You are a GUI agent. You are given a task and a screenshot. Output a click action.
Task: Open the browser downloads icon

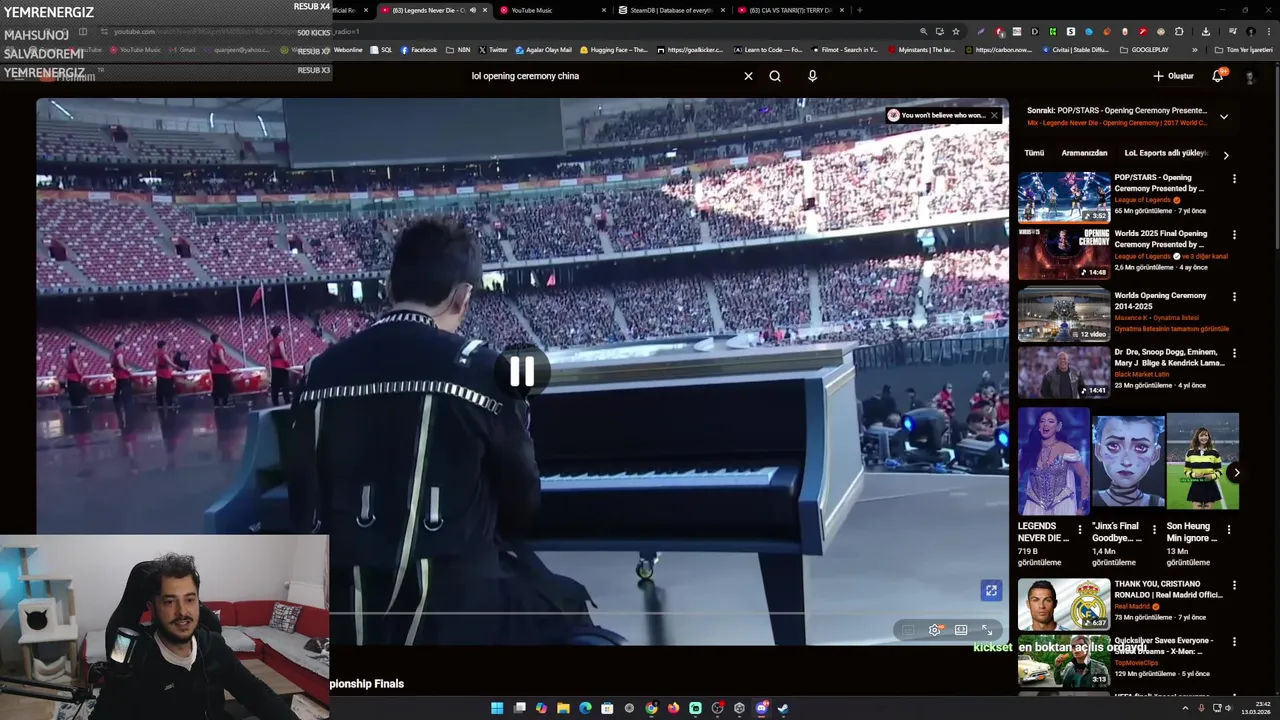point(1206,31)
